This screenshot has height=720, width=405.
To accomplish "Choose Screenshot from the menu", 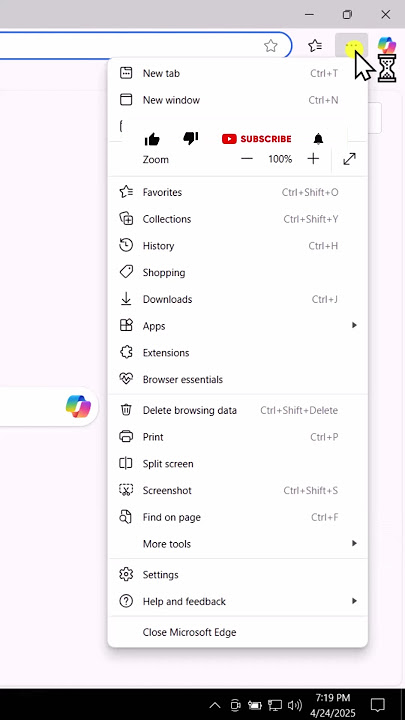I will tap(237, 490).
